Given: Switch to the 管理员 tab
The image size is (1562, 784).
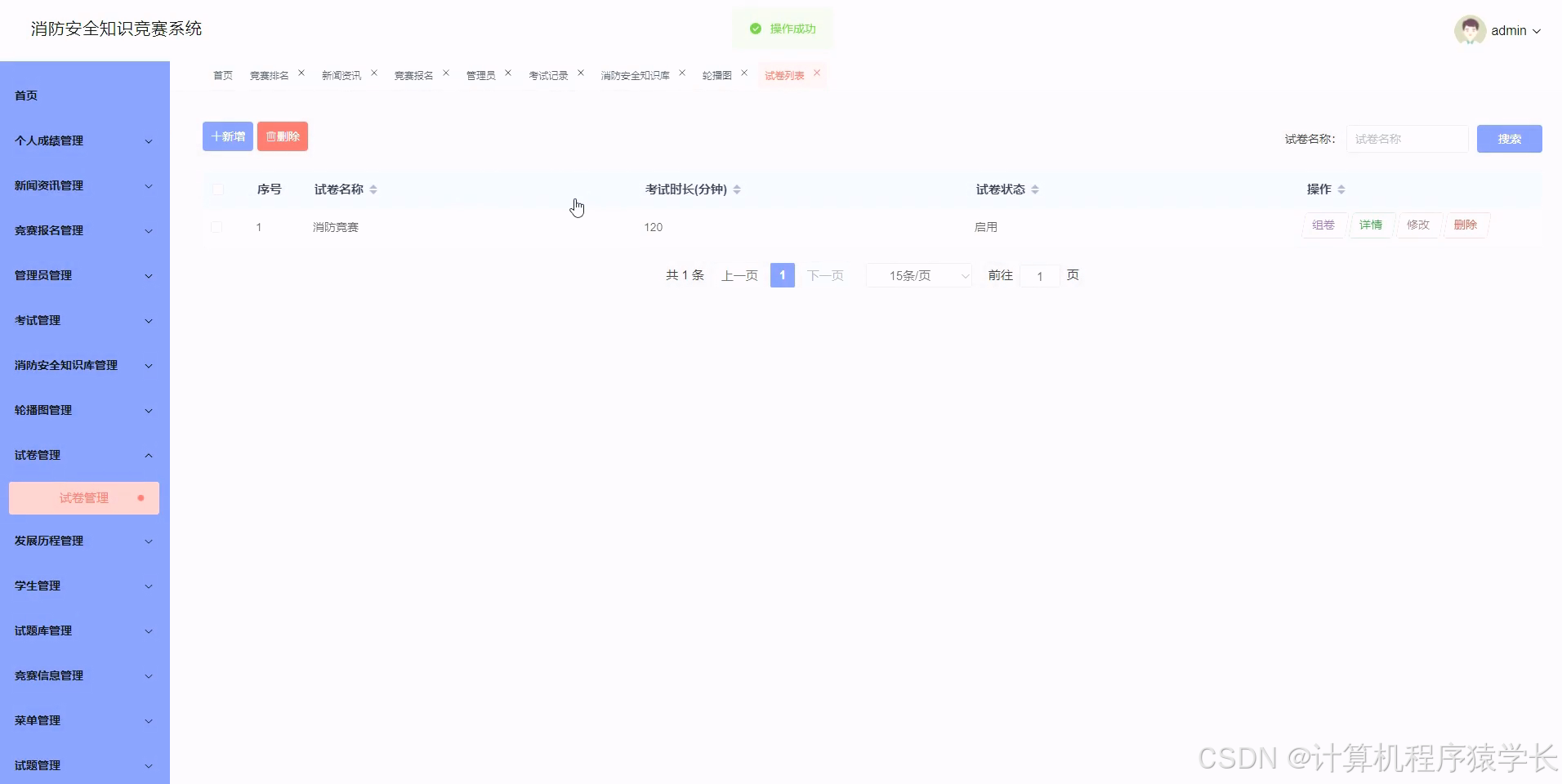Looking at the screenshot, I should click(x=481, y=75).
